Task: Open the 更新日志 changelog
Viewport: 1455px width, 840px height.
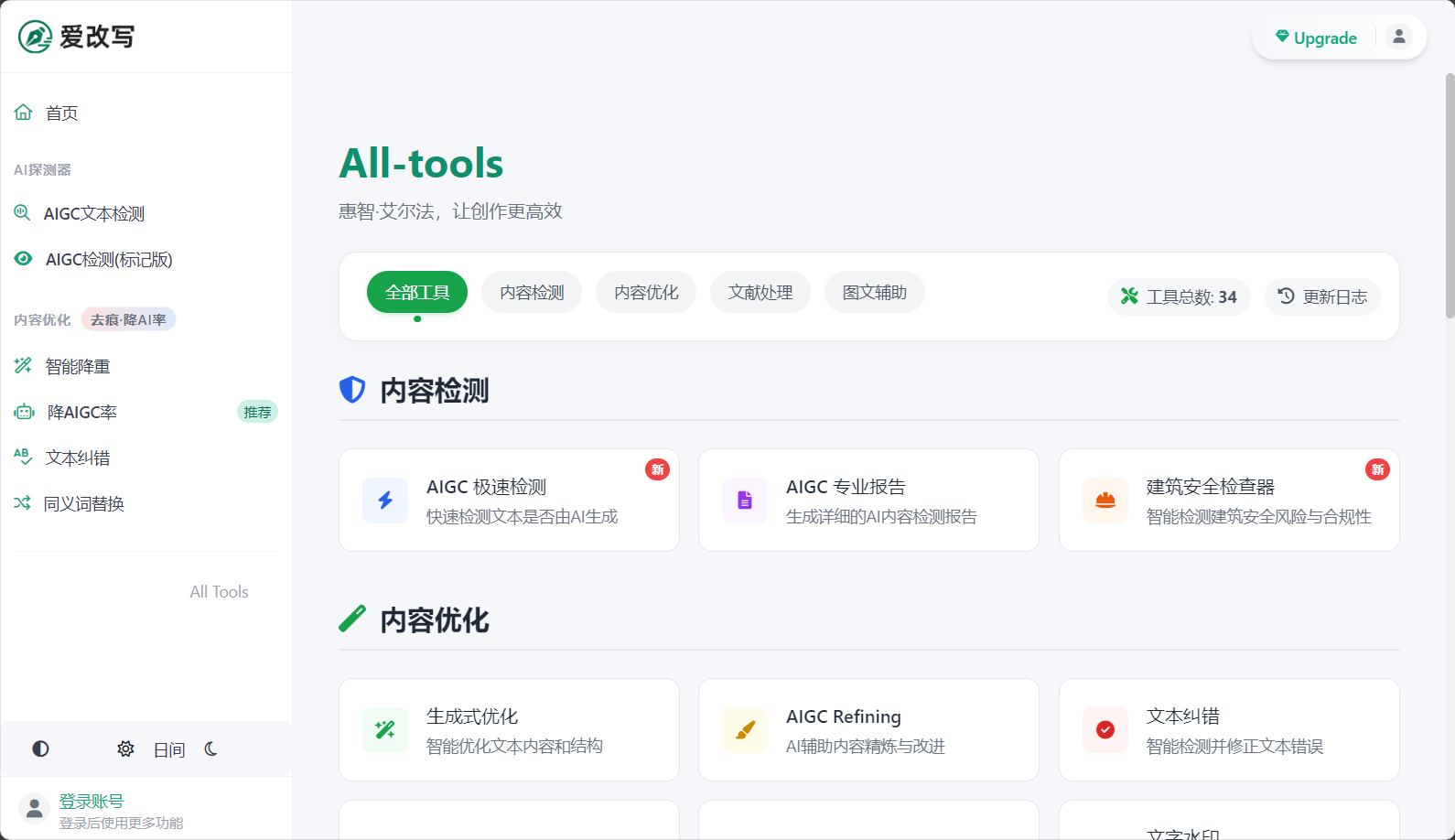Action: point(1322,296)
